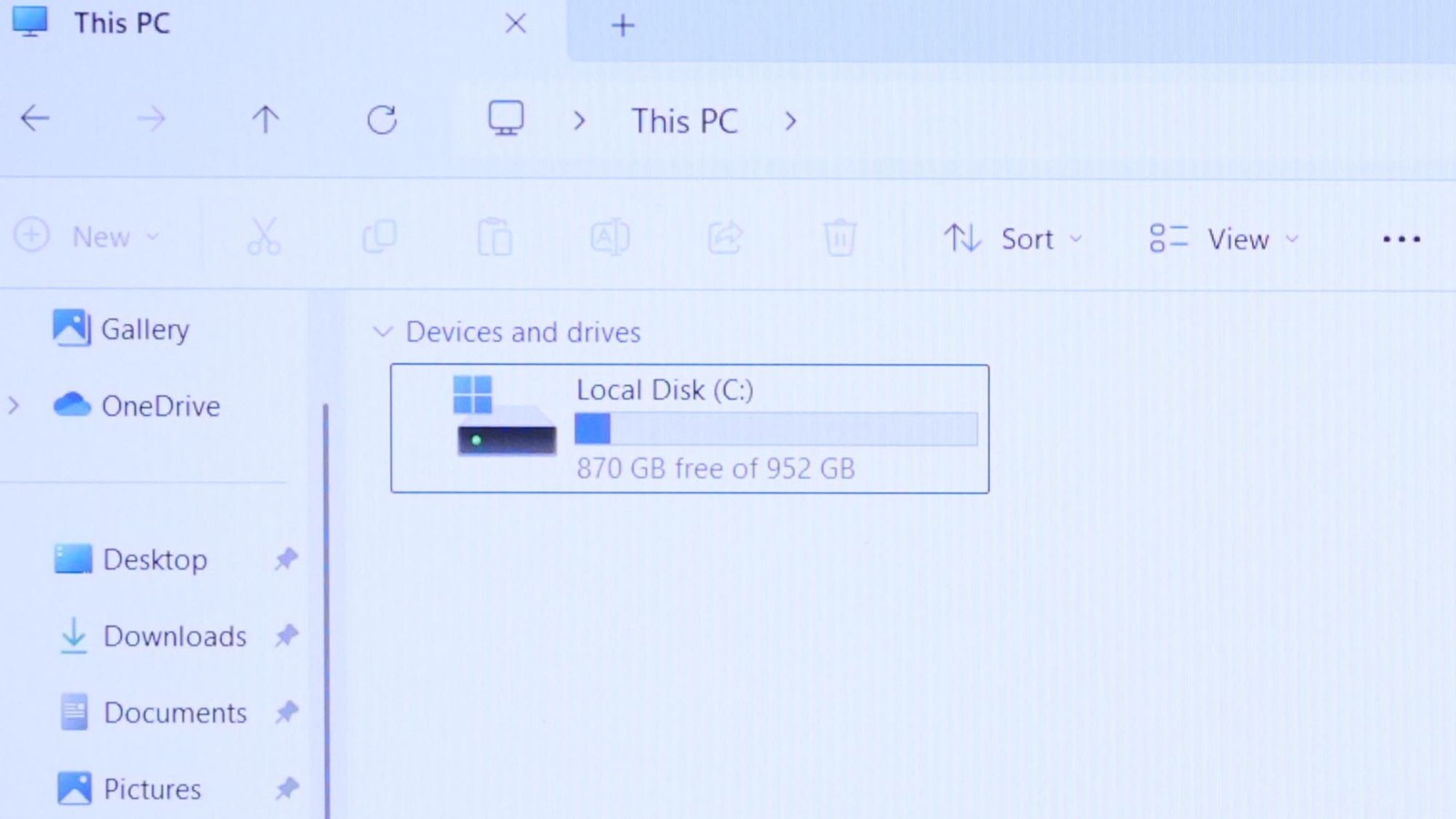Click the Share icon in the toolbar
Screen dimensions: 1456x819
point(725,238)
